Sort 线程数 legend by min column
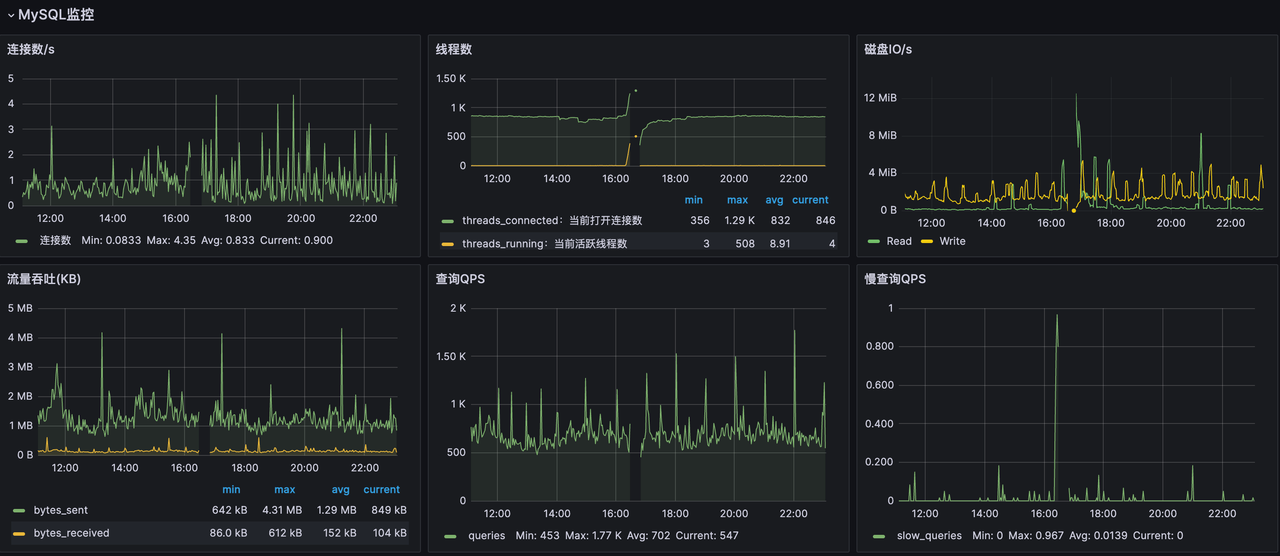 coord(694,200)
